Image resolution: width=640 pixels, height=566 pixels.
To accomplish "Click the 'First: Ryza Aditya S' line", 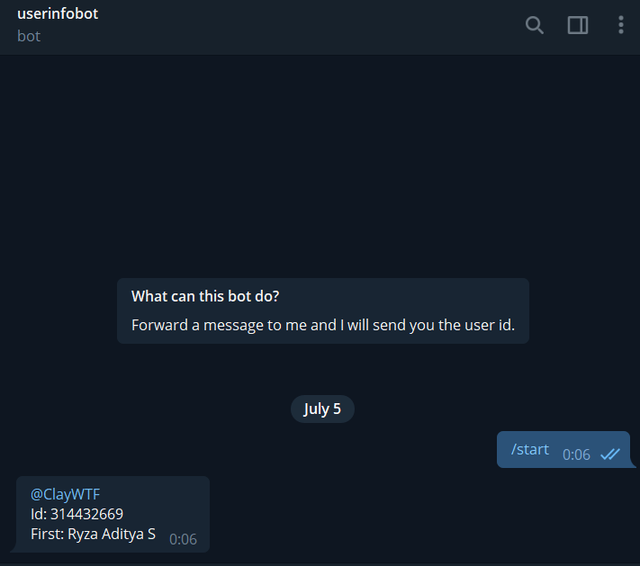I will (93, 534).
